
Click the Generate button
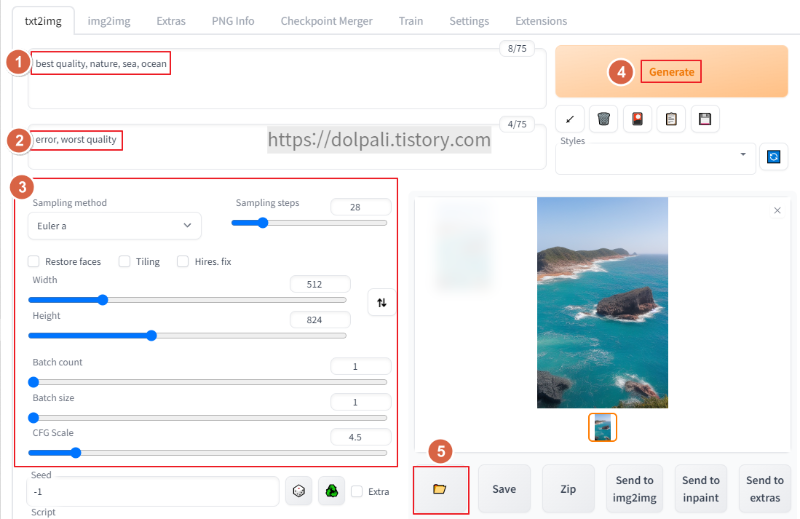click(x=671, y=71)
